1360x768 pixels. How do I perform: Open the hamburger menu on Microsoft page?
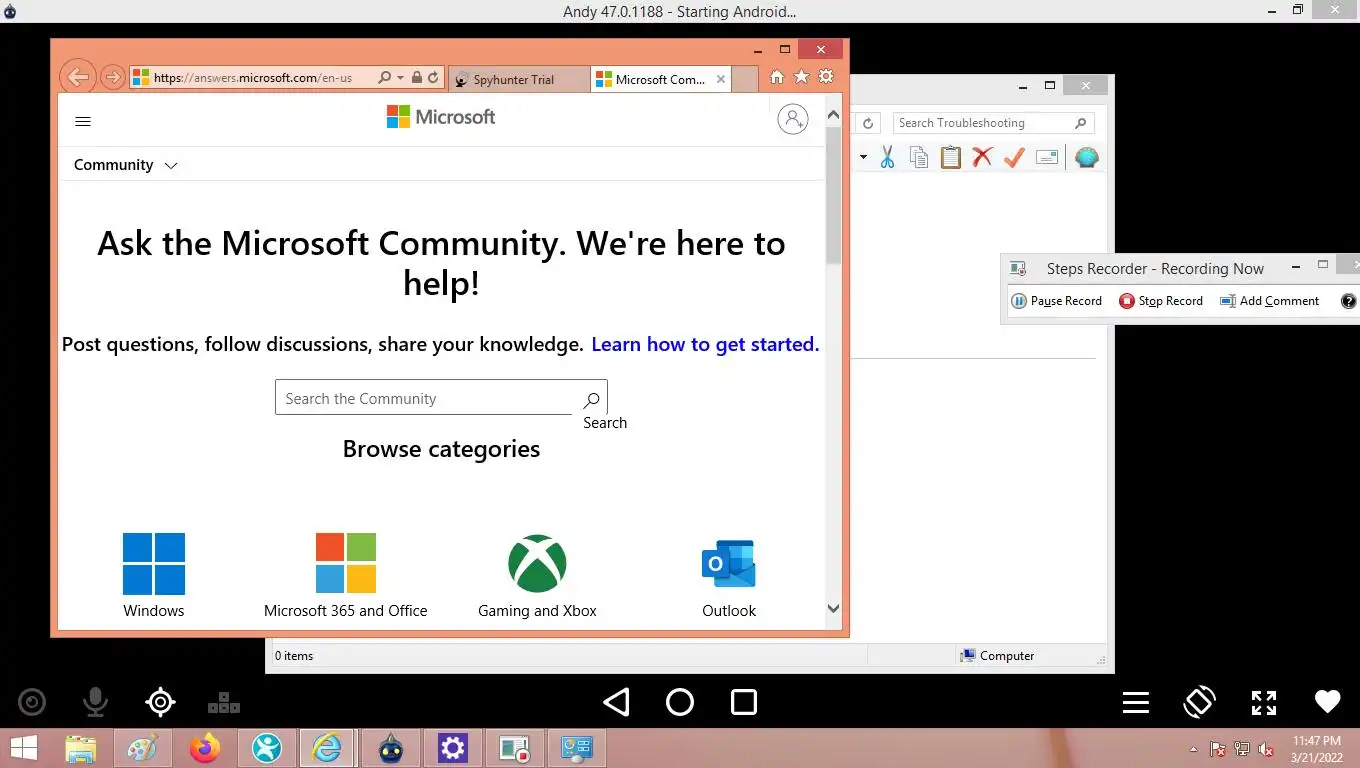(x=83, y=121)
